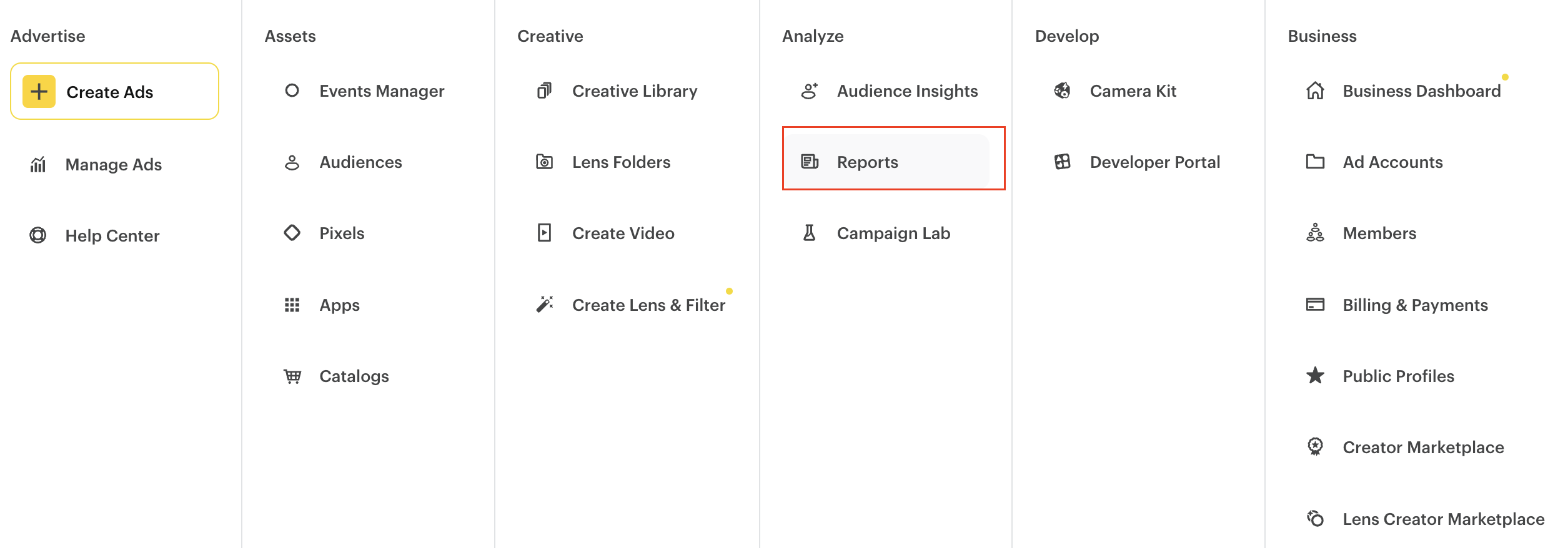This screenshot has width=1568, height=548.
Task: Click the Campaign Lab flask icon
Action: pyautogui.click(x=809, y=233)
